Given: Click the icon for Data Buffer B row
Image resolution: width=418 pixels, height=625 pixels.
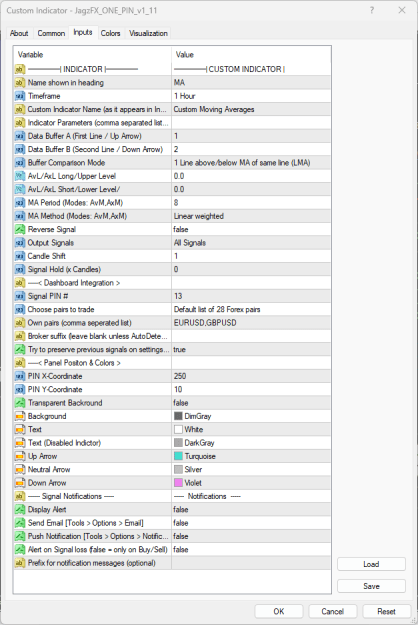Looking at the screenshot, I should (20, 149).
